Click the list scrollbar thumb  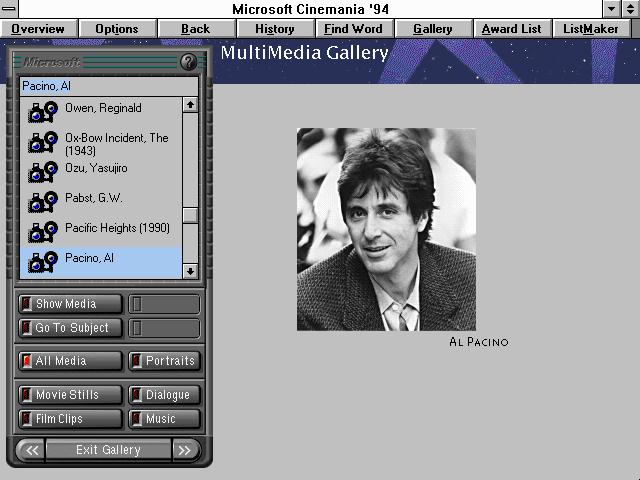190,216
